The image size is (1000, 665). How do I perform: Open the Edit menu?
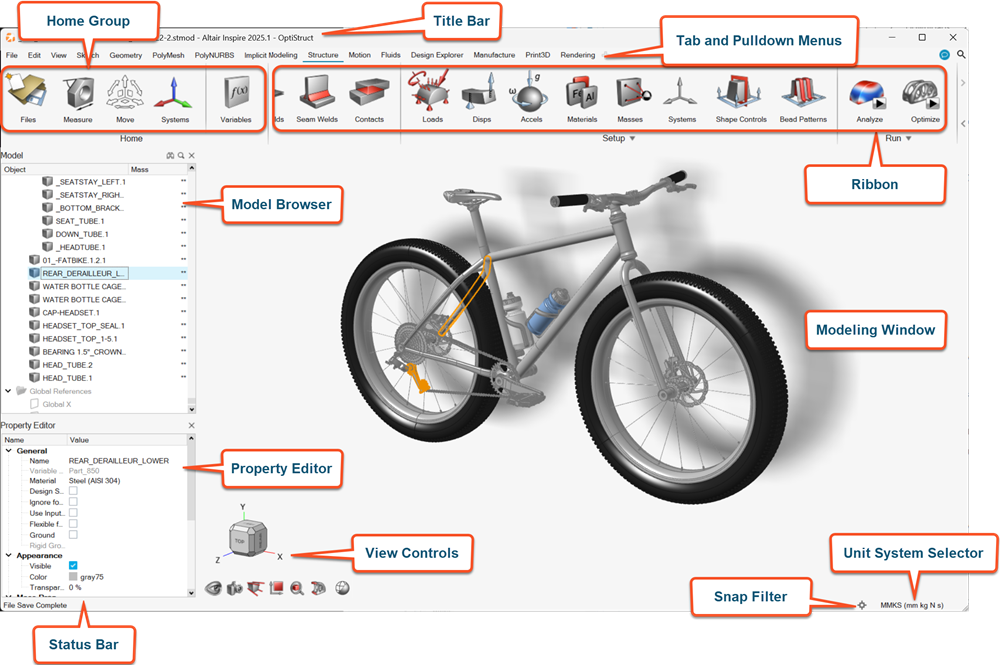pos(34,55)
